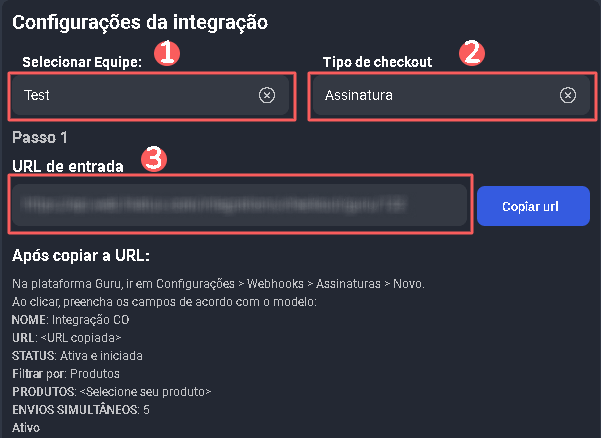Click the PRODUTOS: <Selecione seu produto> line
601x438 pixels.
112,391
